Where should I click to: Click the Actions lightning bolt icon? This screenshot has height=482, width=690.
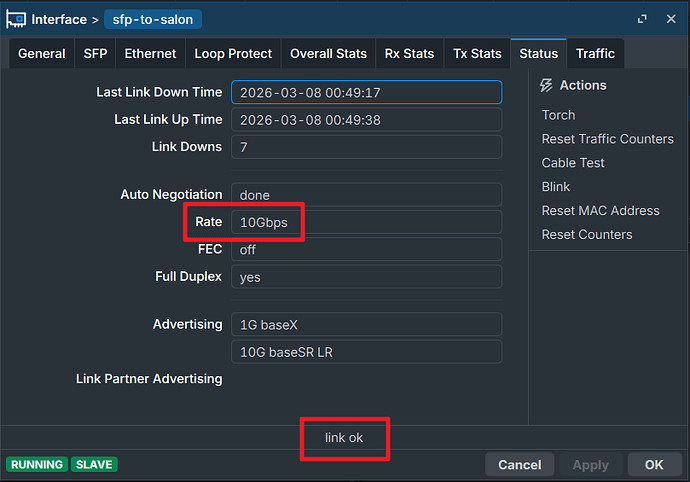pyautogui.click(x=546, y=86)
